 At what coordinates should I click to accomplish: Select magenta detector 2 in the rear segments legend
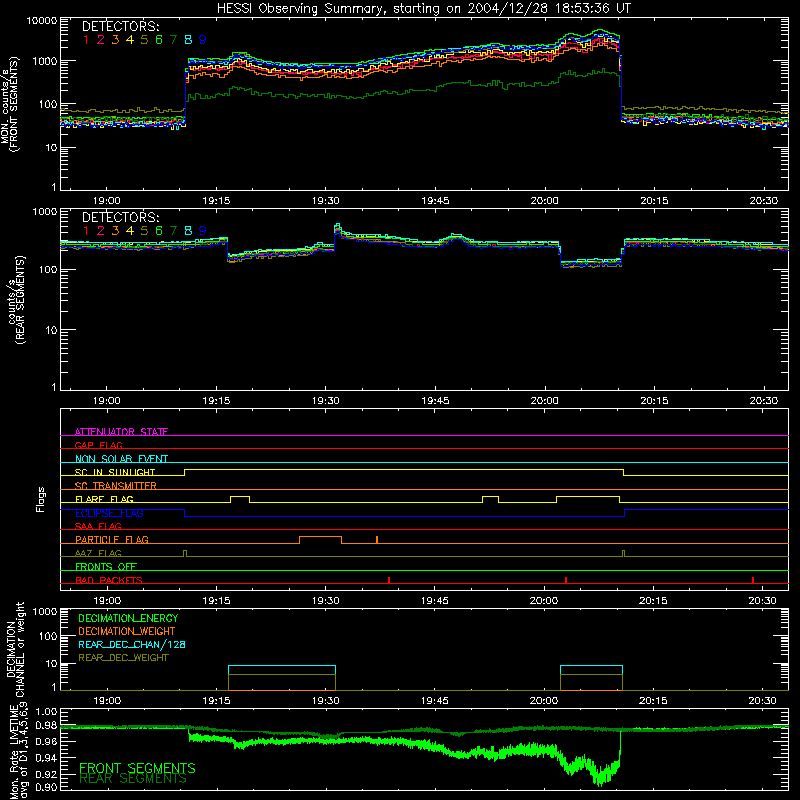[101, 231]
